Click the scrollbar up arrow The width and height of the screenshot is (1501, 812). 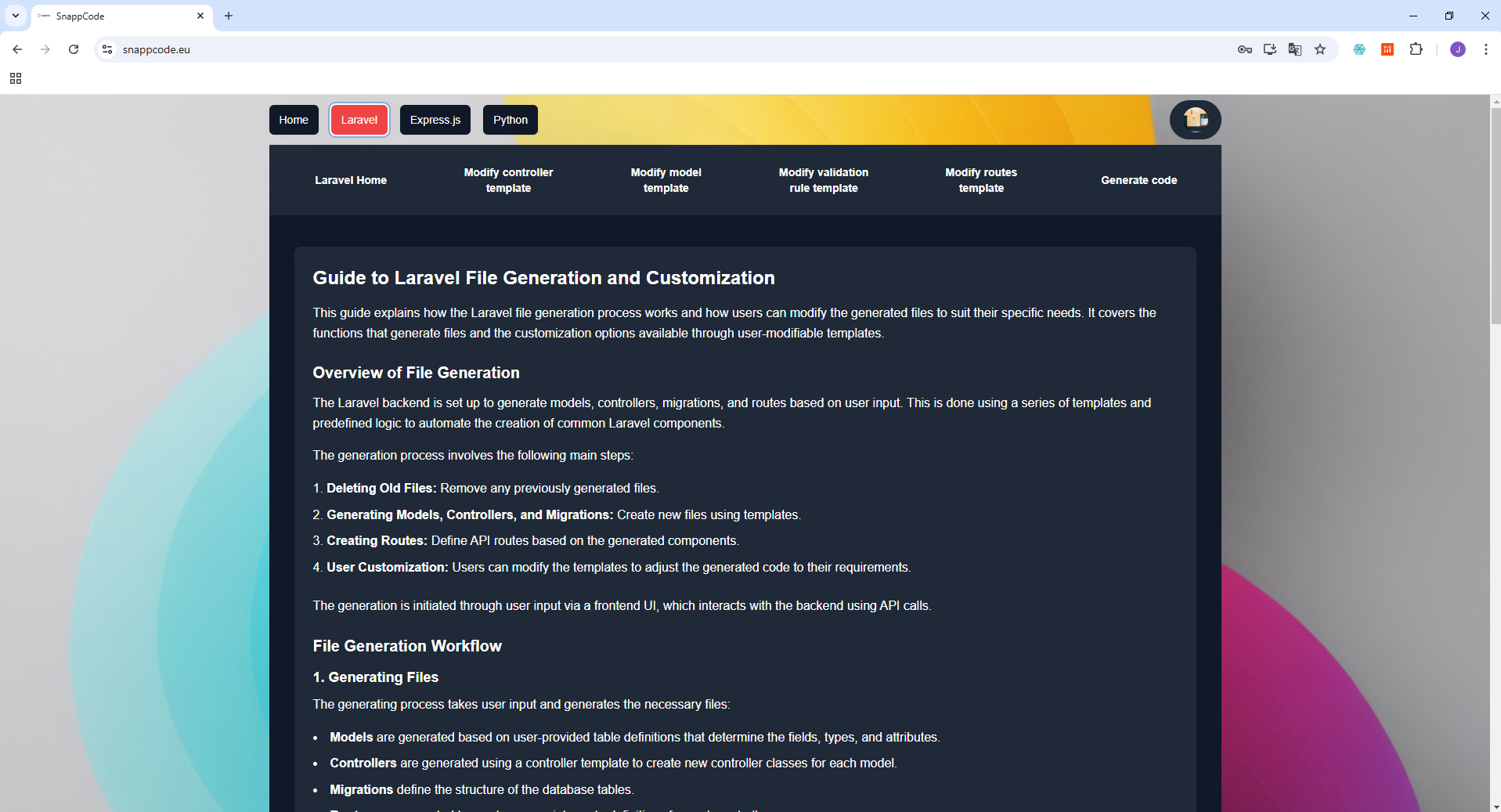[x=1495, y=101]
